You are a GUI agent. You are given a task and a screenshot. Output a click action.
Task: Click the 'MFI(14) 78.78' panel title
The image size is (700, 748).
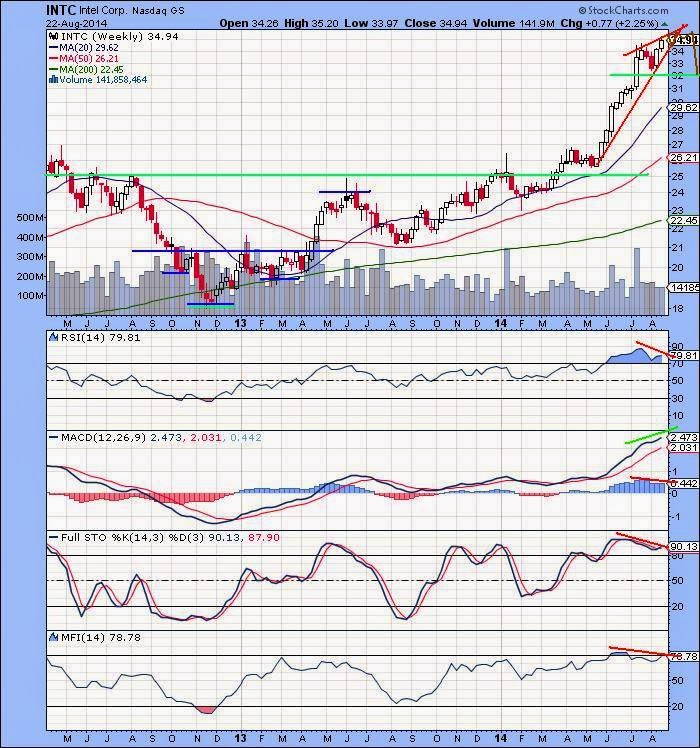[x=101, y=637]
